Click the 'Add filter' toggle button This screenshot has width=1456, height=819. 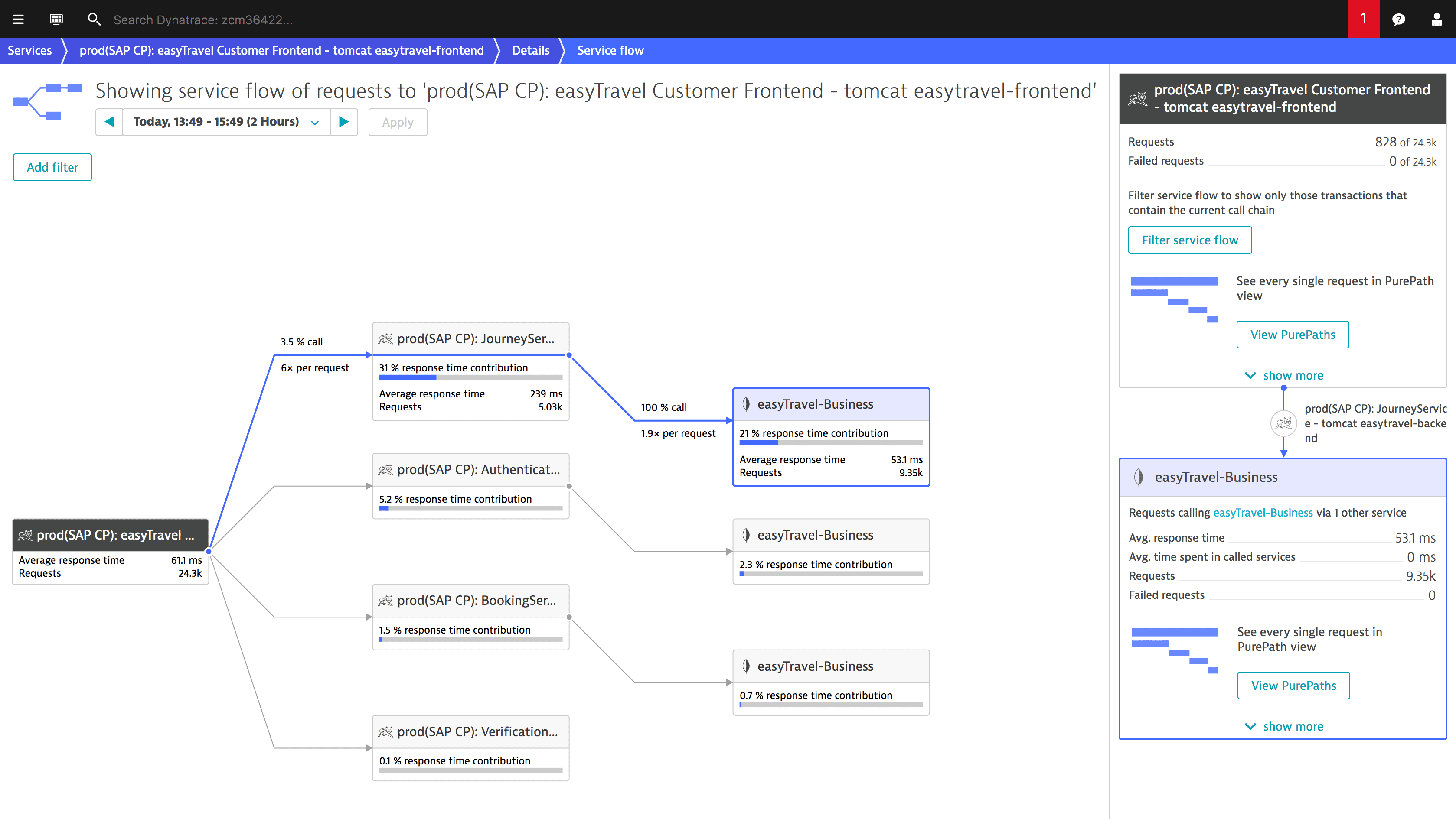click(52, 167)
